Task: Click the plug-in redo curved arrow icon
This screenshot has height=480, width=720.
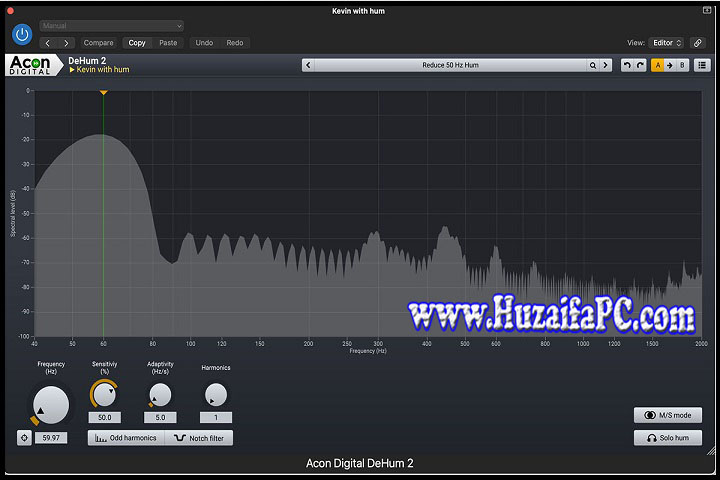Action: [640, 65]
